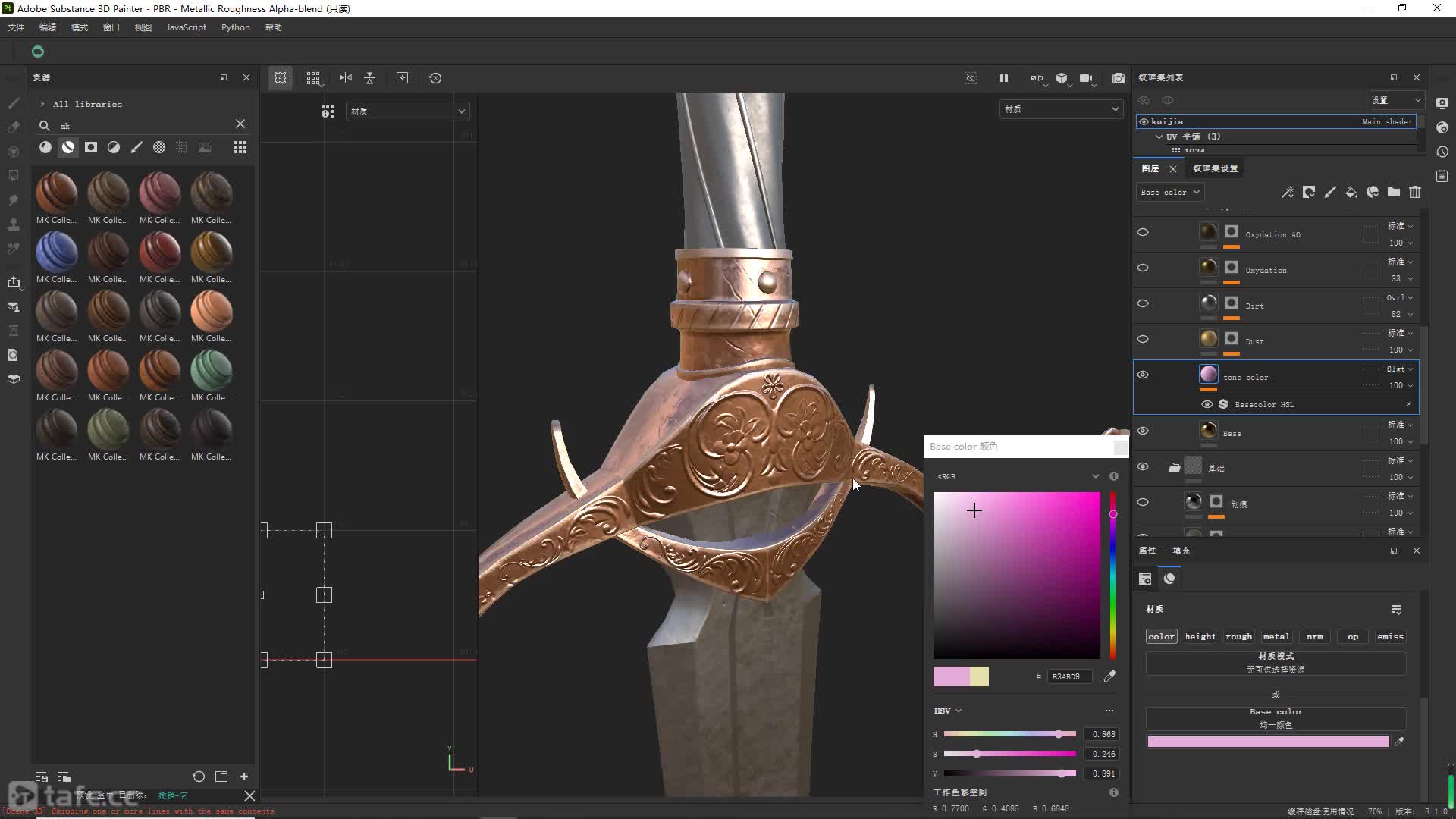Screen dimensions: 1456x819
Task: Open the right viewport 材质 dropdown
Action: click(x=1061, y=109)
